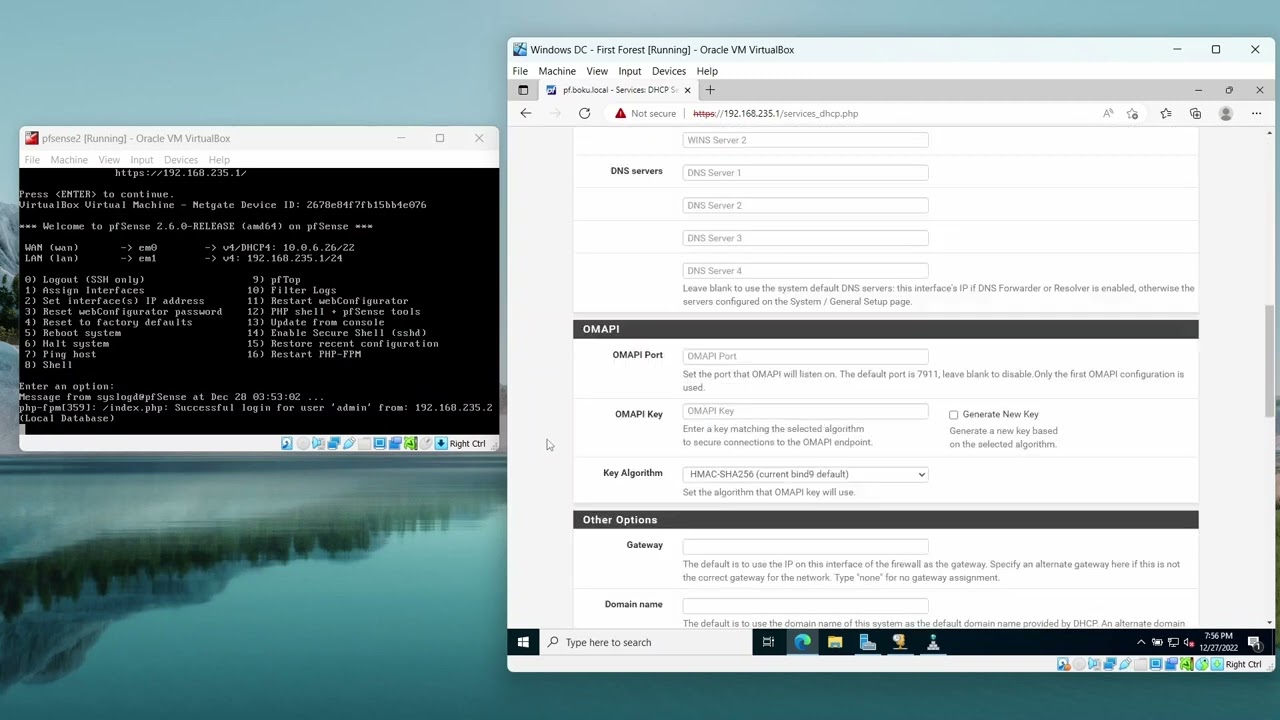This screenshot has width=1280, height=720.
Task: Click the hard disk indicator in pfsense2 status bar
Action: 287,443
